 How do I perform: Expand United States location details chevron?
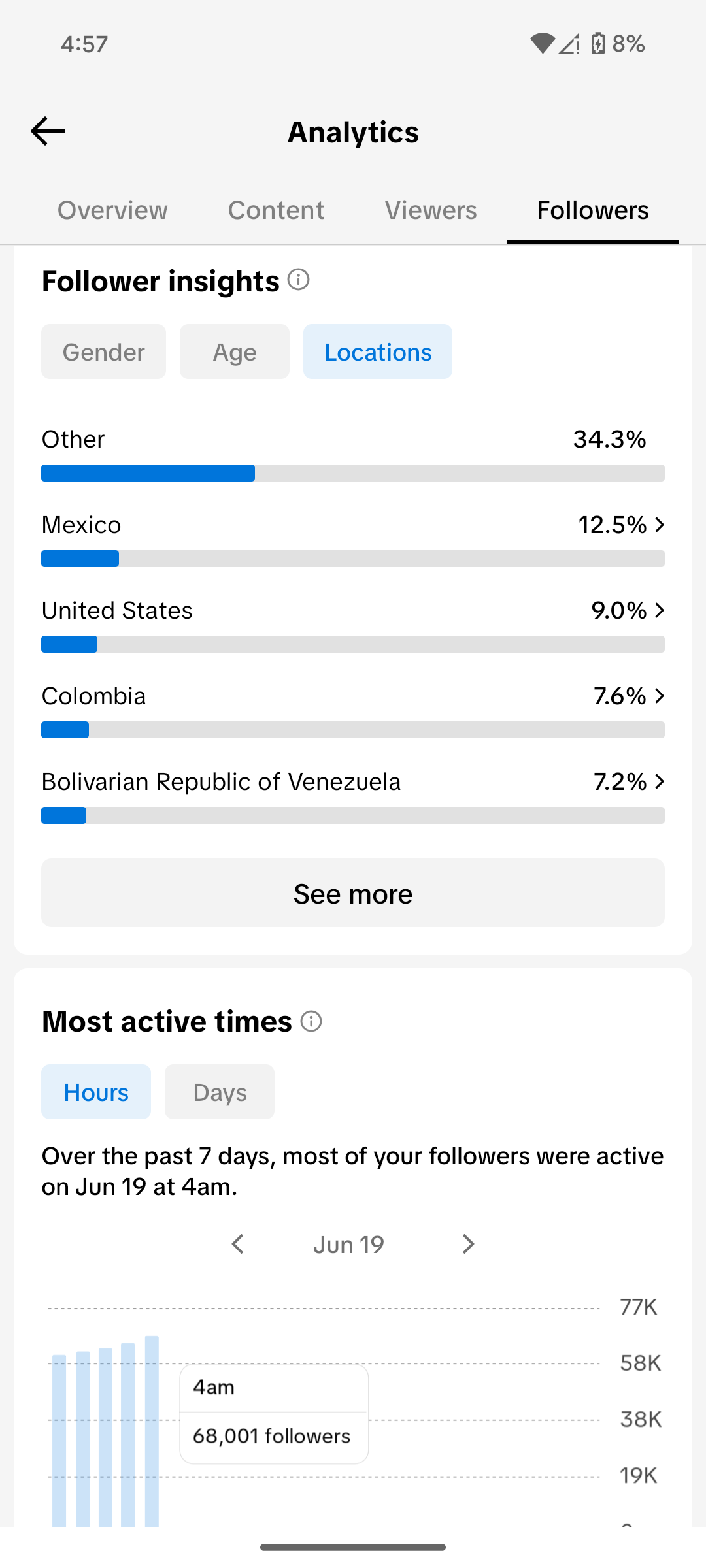660,610
